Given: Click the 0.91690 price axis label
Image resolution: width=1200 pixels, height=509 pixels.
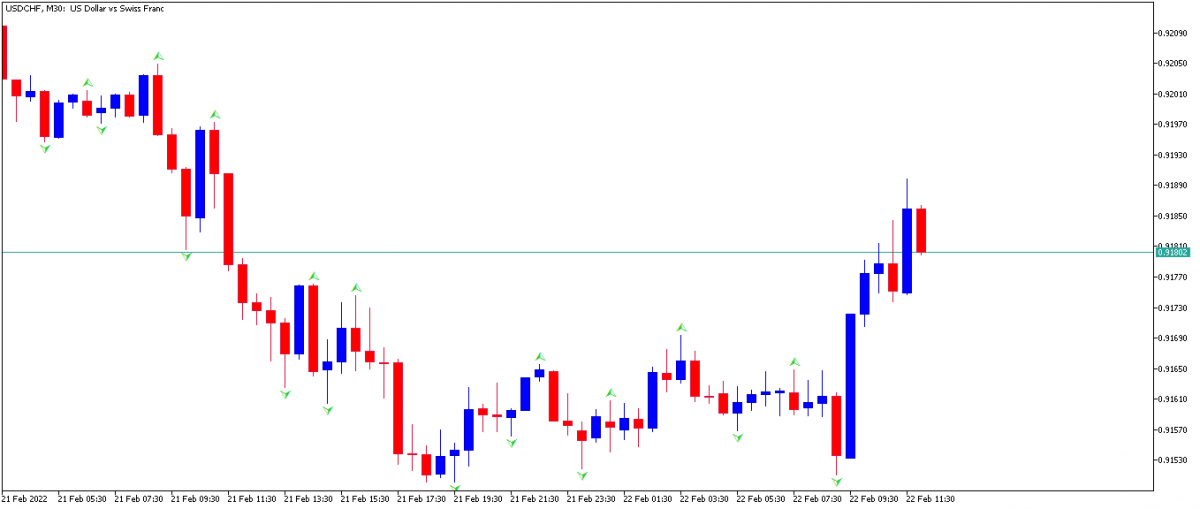Looking at the screenshot, I should (x=1172, y=338).
